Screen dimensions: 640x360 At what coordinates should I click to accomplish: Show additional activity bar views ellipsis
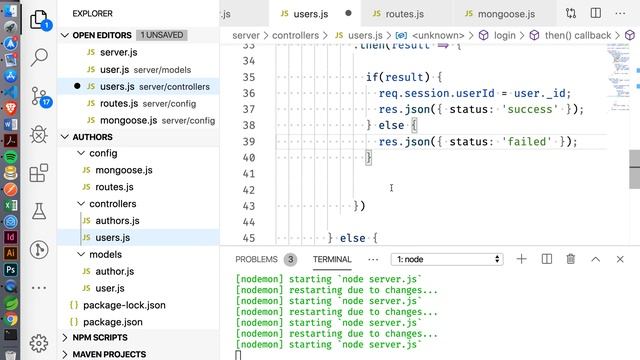coord(39,288)
